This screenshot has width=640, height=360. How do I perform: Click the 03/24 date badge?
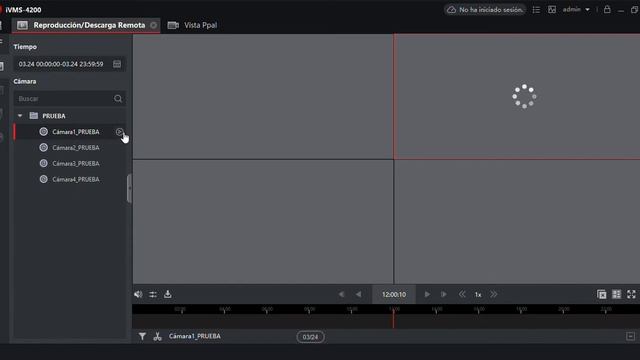[x=311, y=337]
